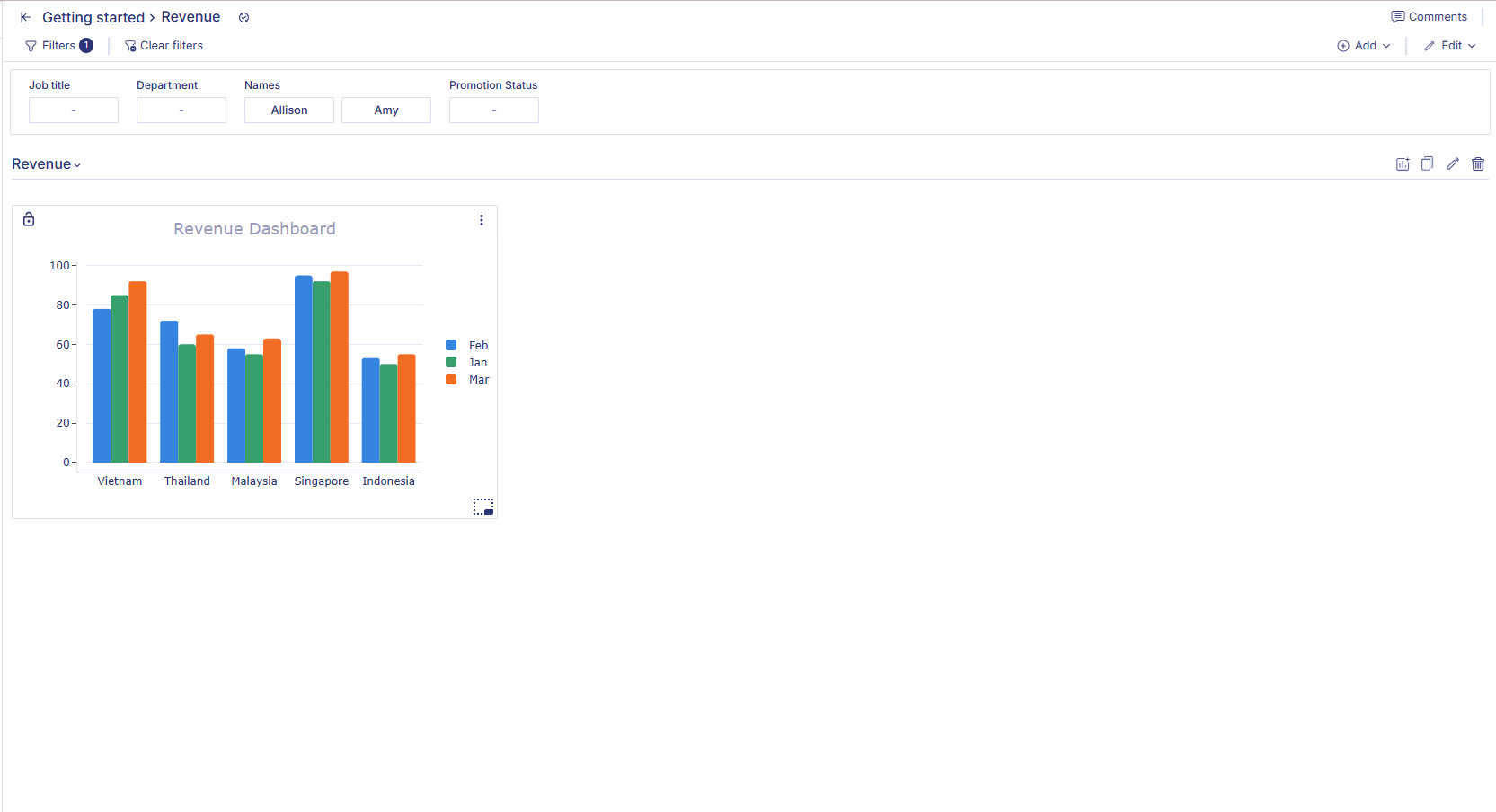Select the Allison name filter box
This screenshot has height=812, width=1496.
click(x=289, y=110)
